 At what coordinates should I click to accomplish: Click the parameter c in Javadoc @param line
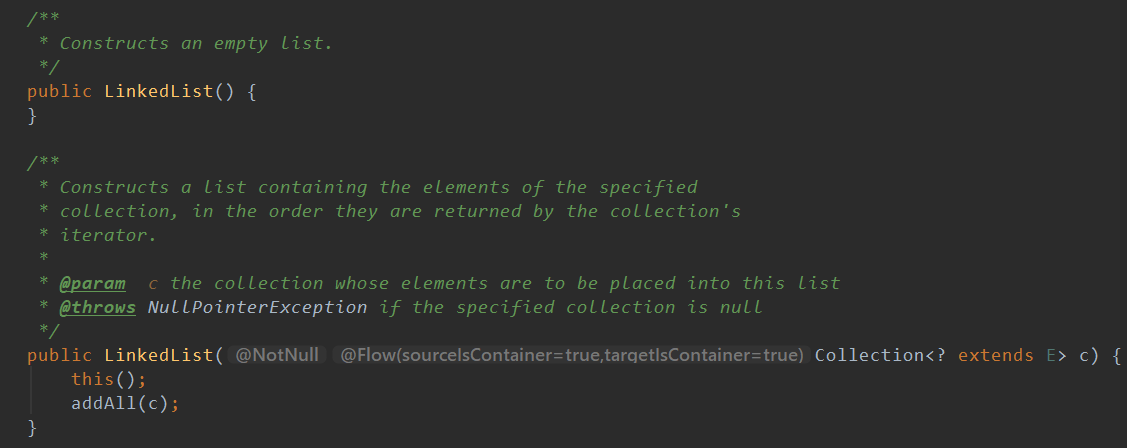click(153, 283)
